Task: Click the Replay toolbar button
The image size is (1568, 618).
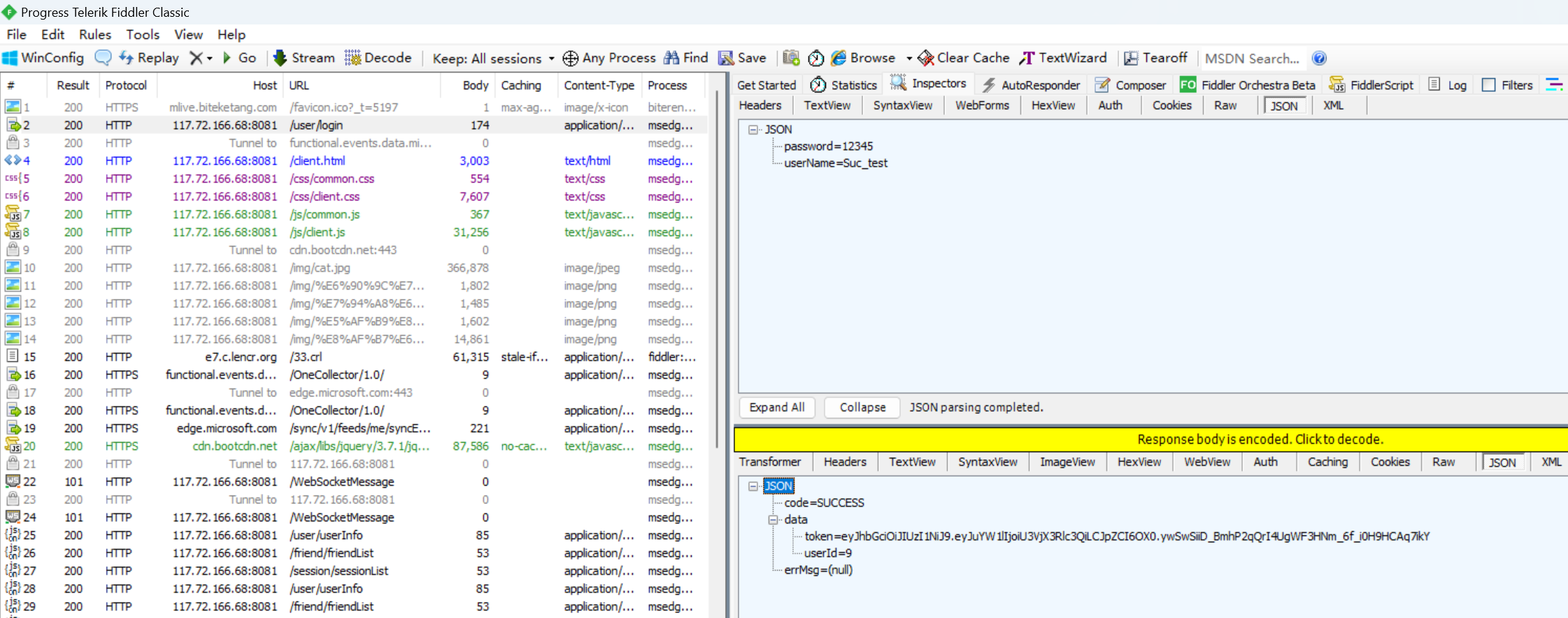Action: tap(149, 58)
